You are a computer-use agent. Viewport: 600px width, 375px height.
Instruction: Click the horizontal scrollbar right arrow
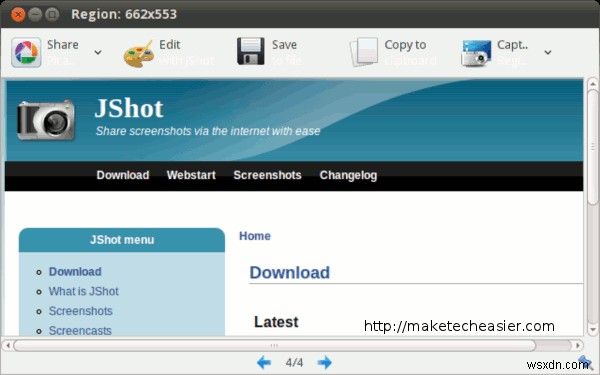point(578,346)
